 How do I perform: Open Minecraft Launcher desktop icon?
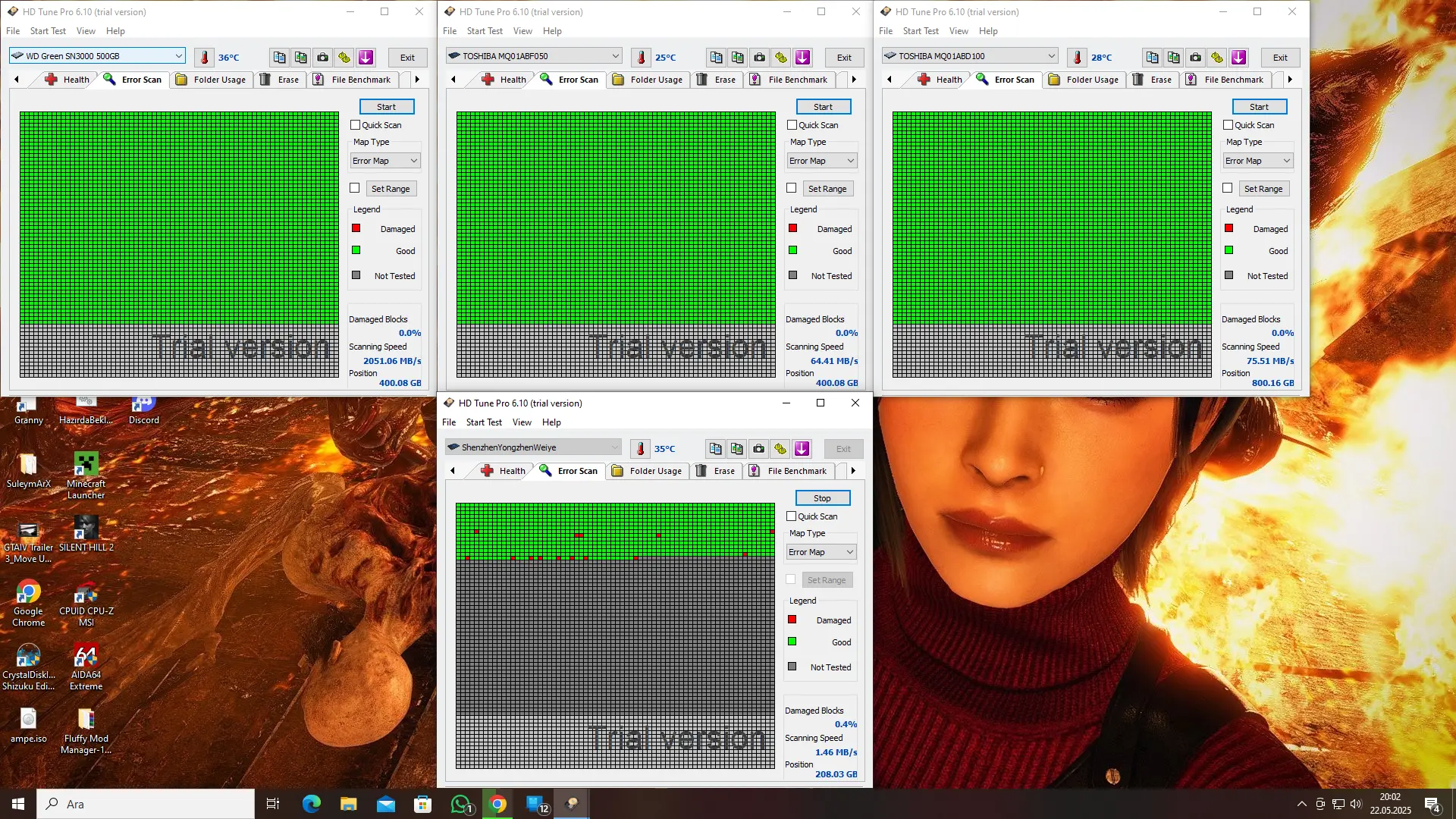click(86, 476)
